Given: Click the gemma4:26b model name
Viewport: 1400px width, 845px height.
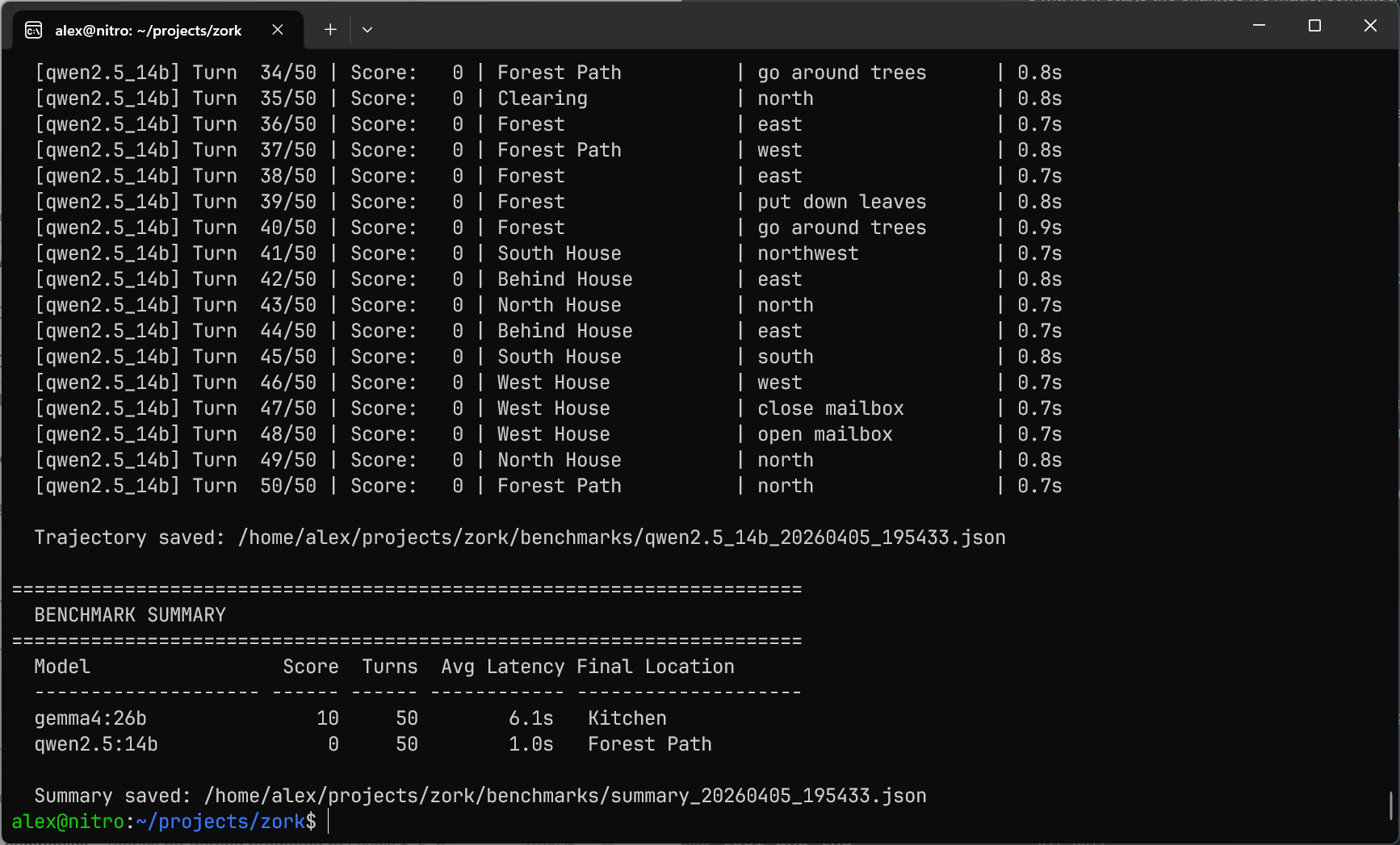Looking at the screenshot, I should 91,717.
